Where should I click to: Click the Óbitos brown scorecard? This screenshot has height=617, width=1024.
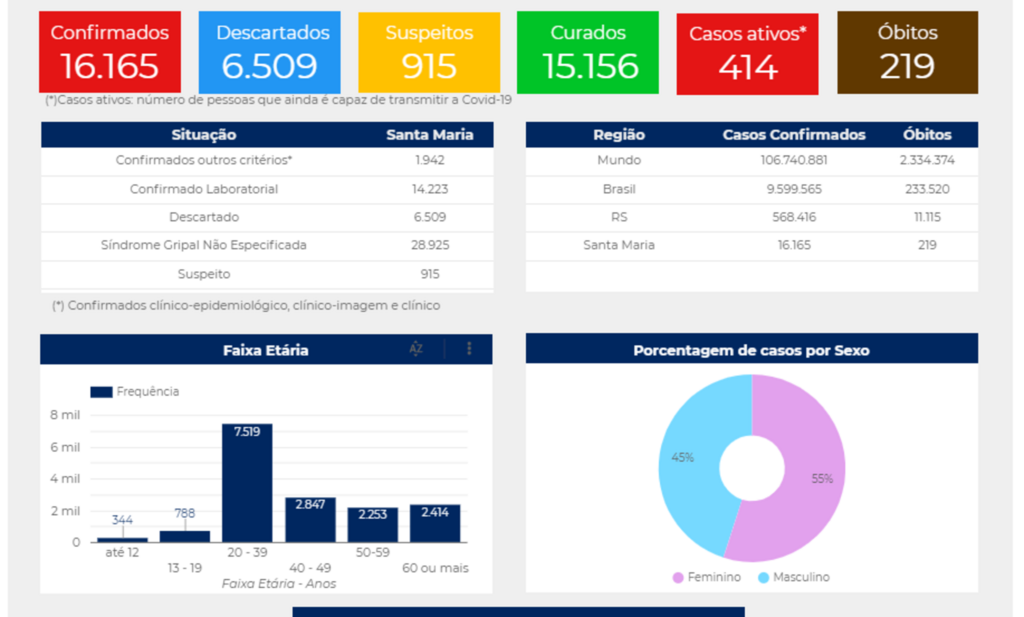907,52
